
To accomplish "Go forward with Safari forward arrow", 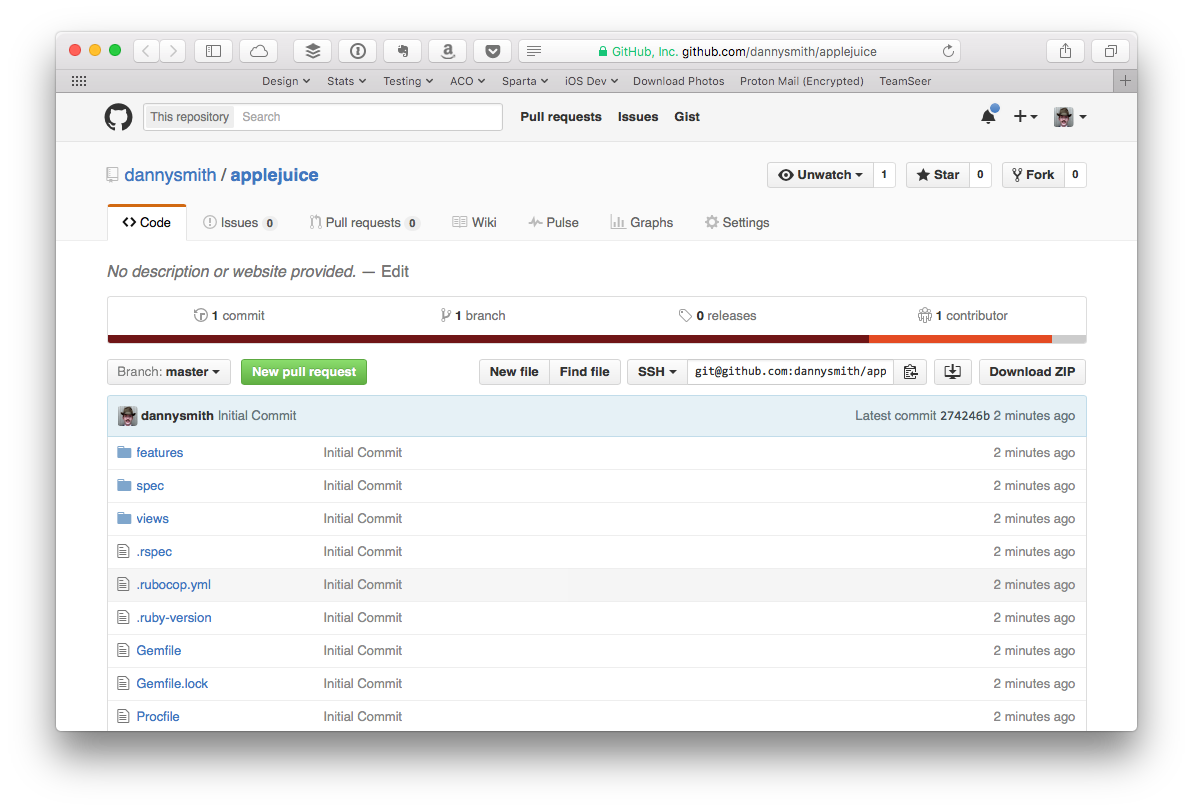I will click(173, 51).
